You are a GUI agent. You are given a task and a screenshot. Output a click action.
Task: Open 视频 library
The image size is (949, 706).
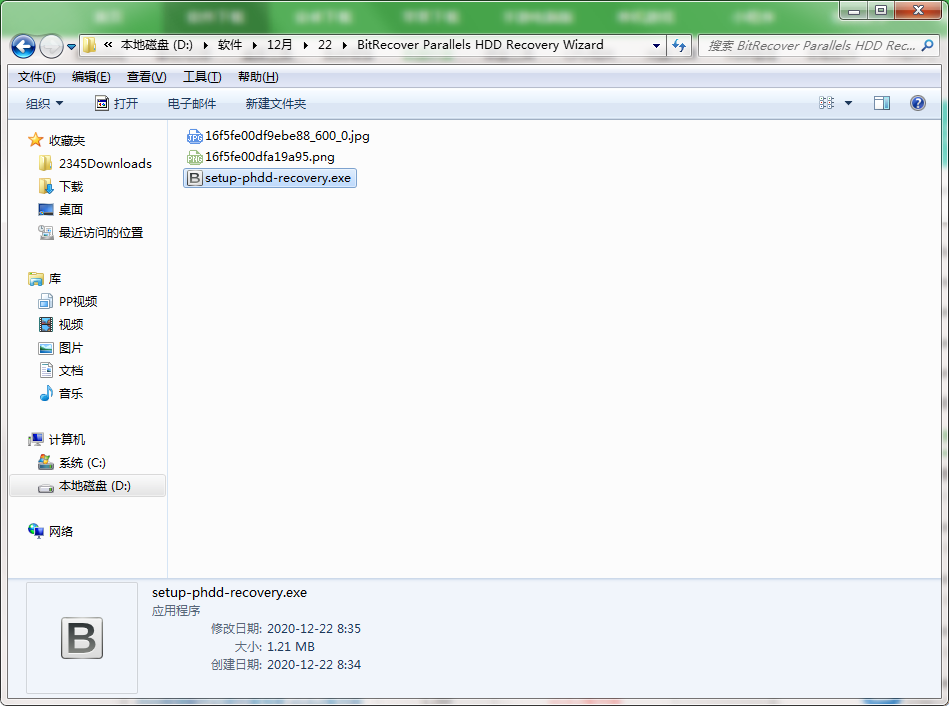tap(71, 325)
